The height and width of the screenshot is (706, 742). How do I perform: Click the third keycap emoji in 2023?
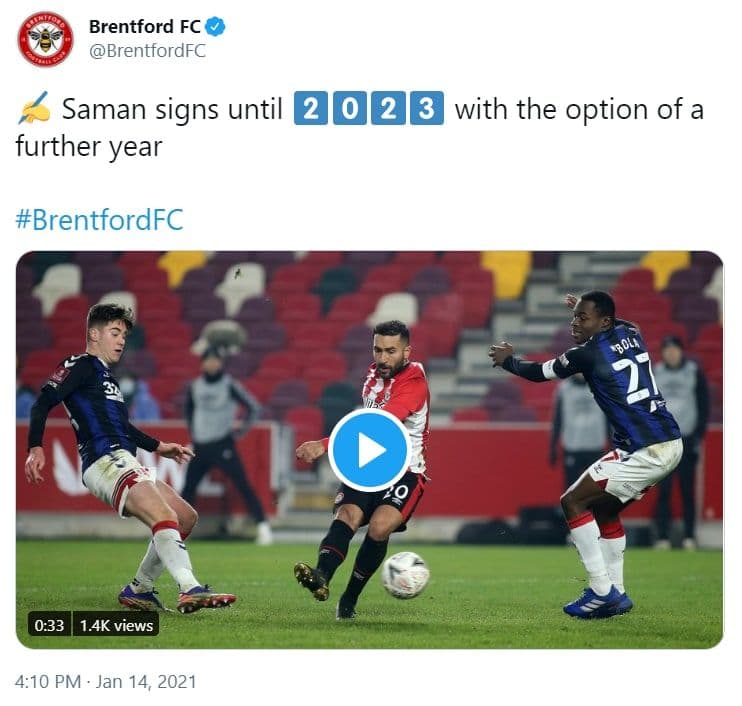coord(389,108)
